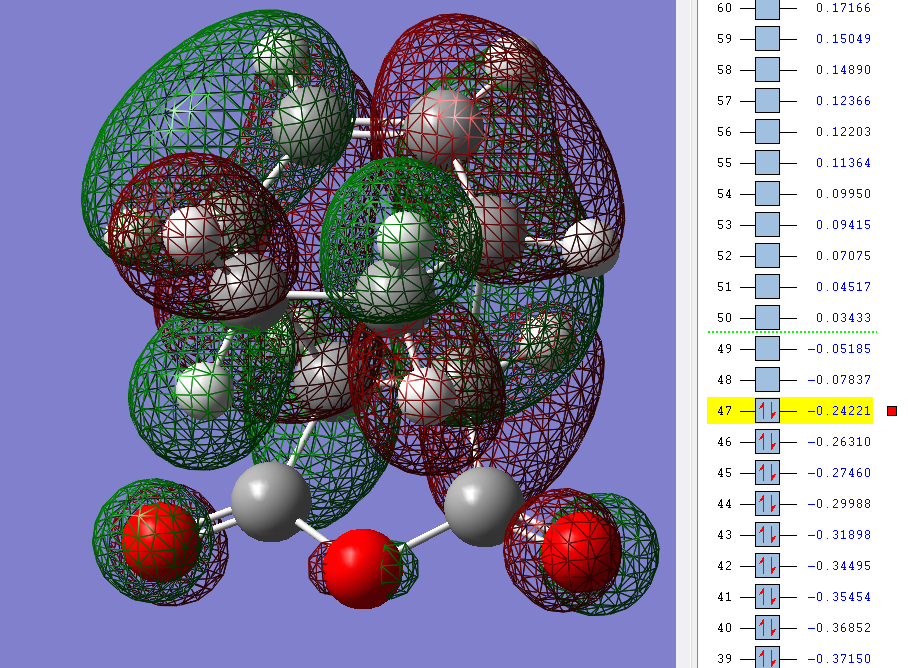Select orbital 60 occupancy box
This screenshot has width=908, height=668.
click(767, 8)
